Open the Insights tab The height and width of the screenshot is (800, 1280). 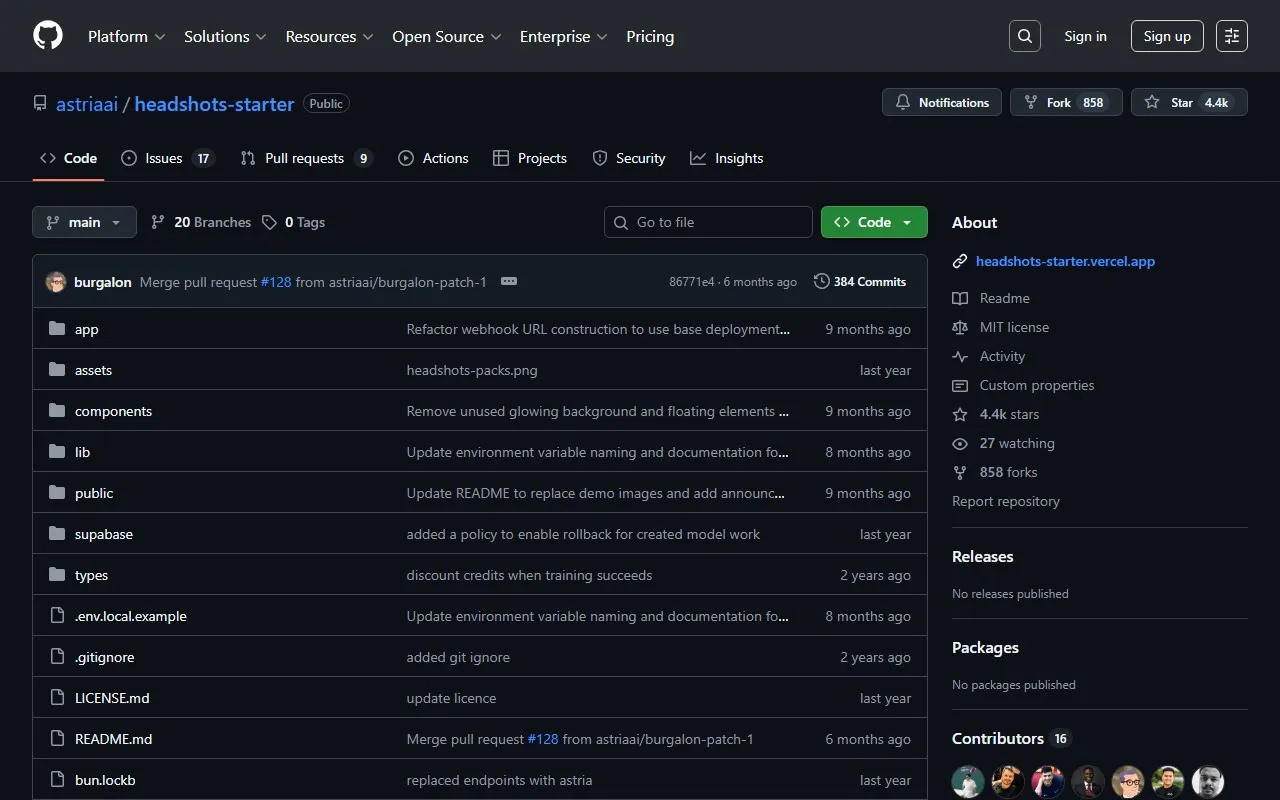coord(727,158)
